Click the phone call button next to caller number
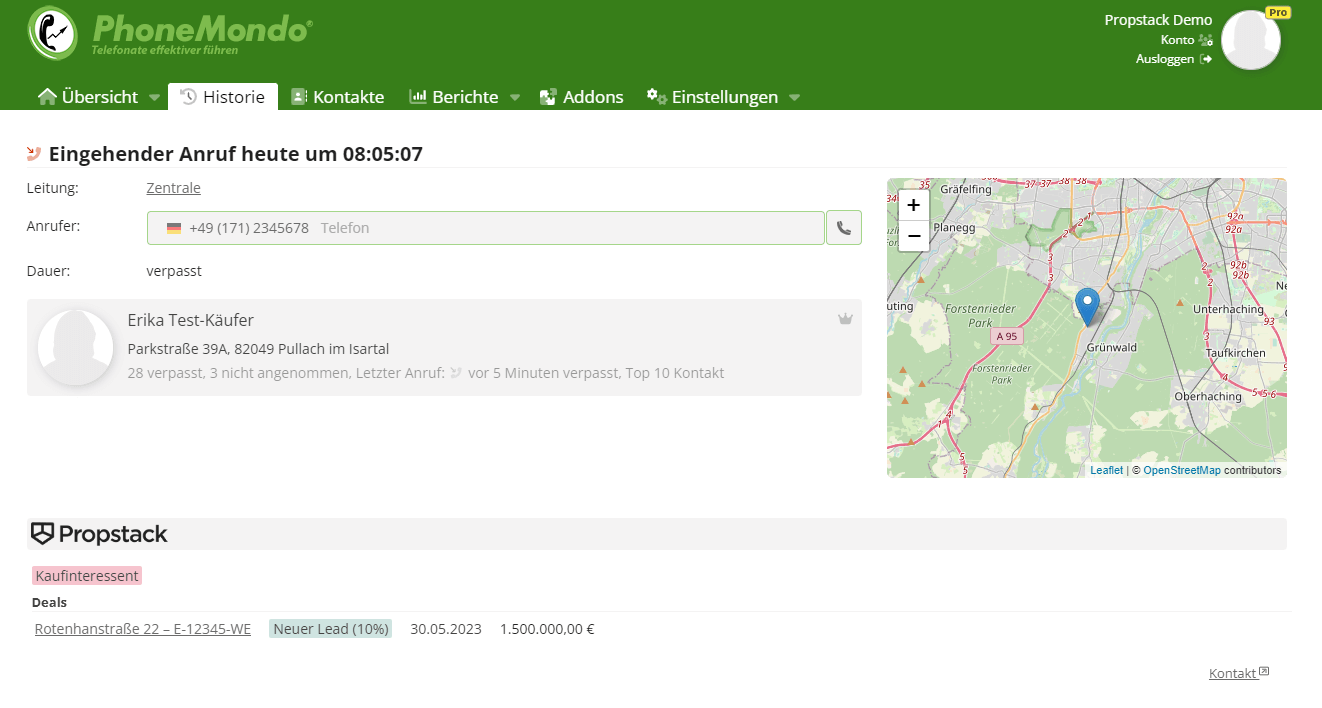Image resolution: width=1322 pixels, height=708 pixels. [x=843, y=228]
